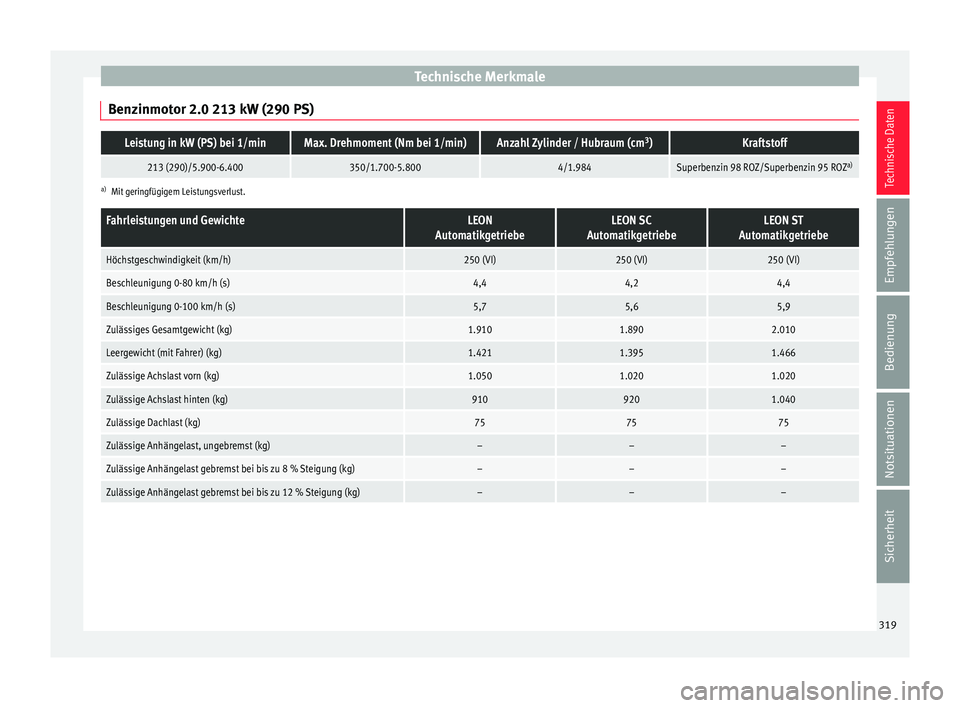The image size is (960, 708).
Task: Click the row label Leergewicht (mit Fahrer) (kg)
Action: (163, 353)
